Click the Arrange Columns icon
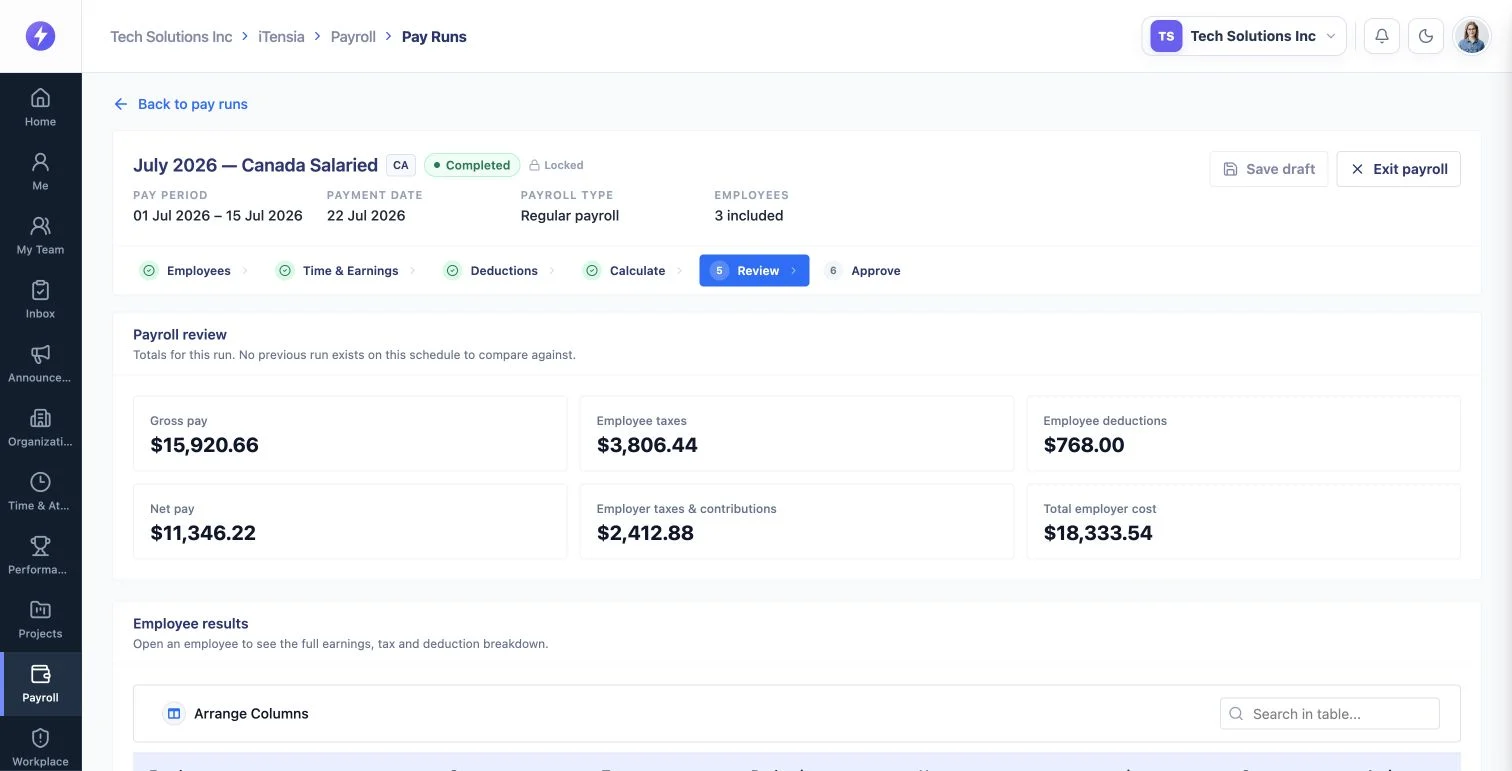1512x771 pixels. (x=174, y=714)
